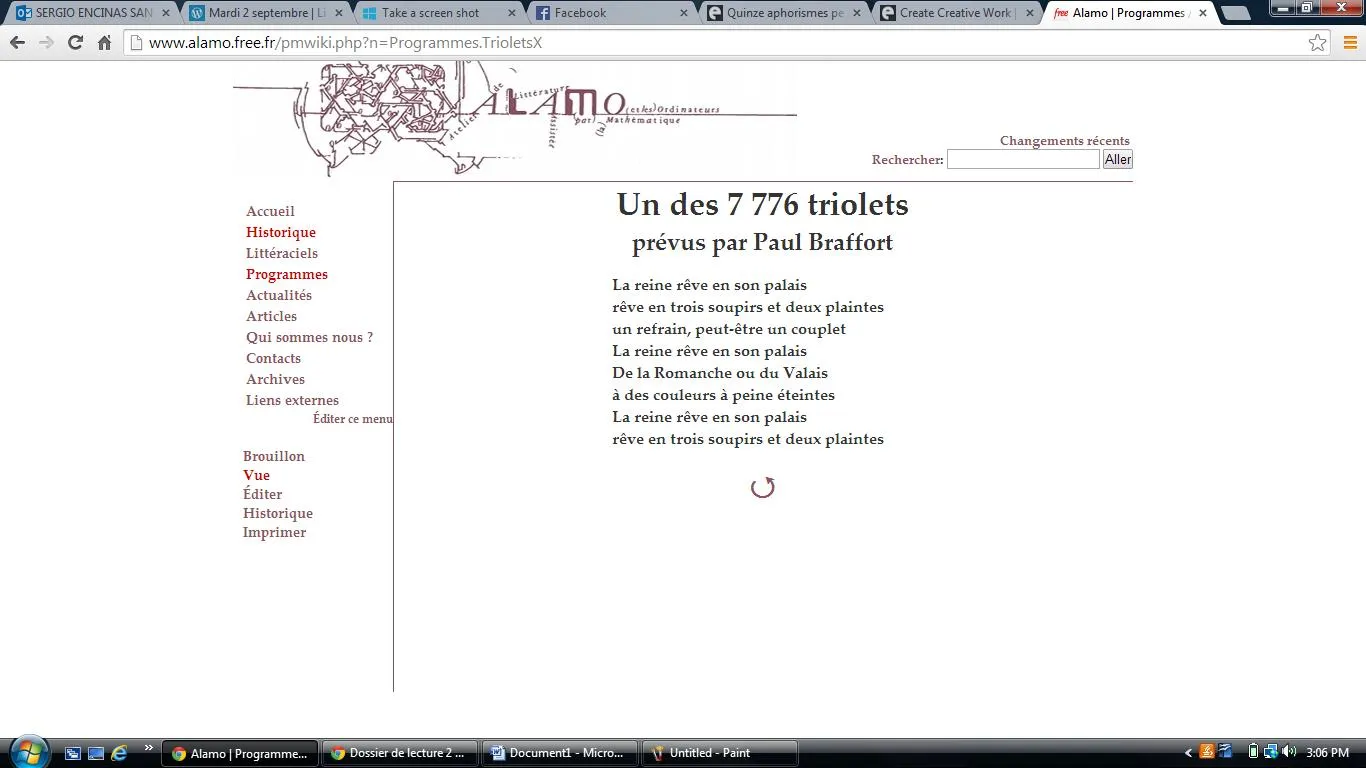Bookmark this page with the star icon
The width and height of the screenshot is (1366, 768).
(1317, 43)
